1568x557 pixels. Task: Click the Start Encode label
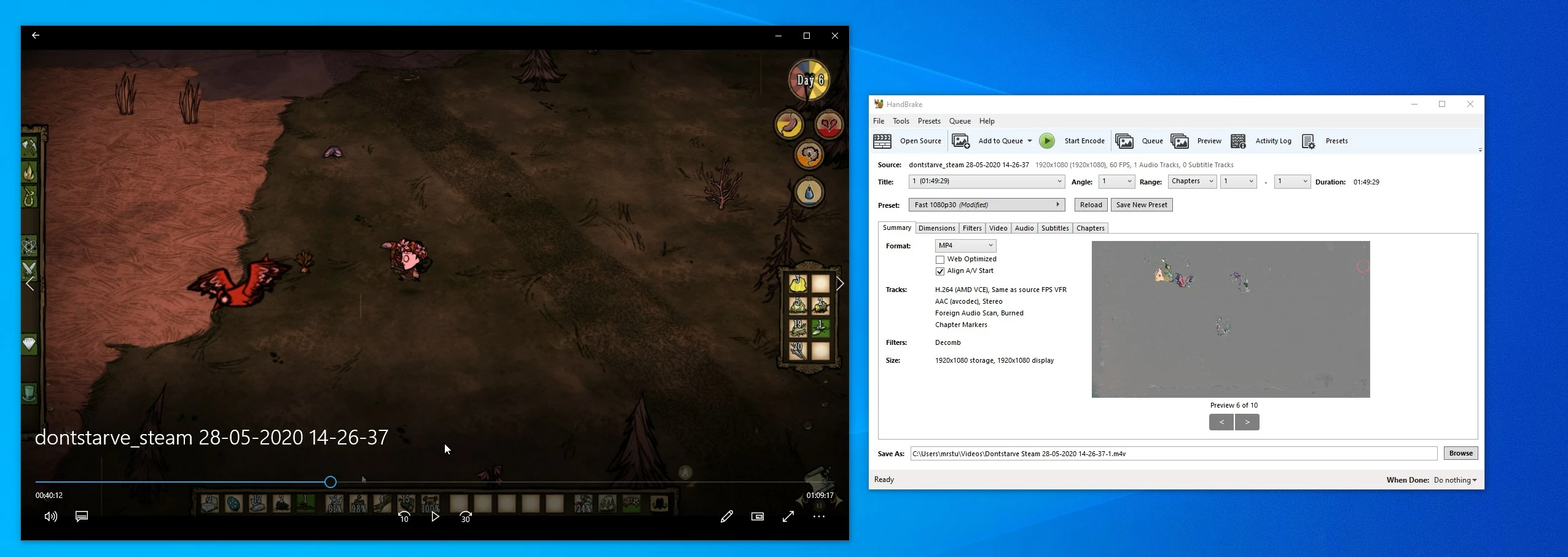pos(1084,141)
